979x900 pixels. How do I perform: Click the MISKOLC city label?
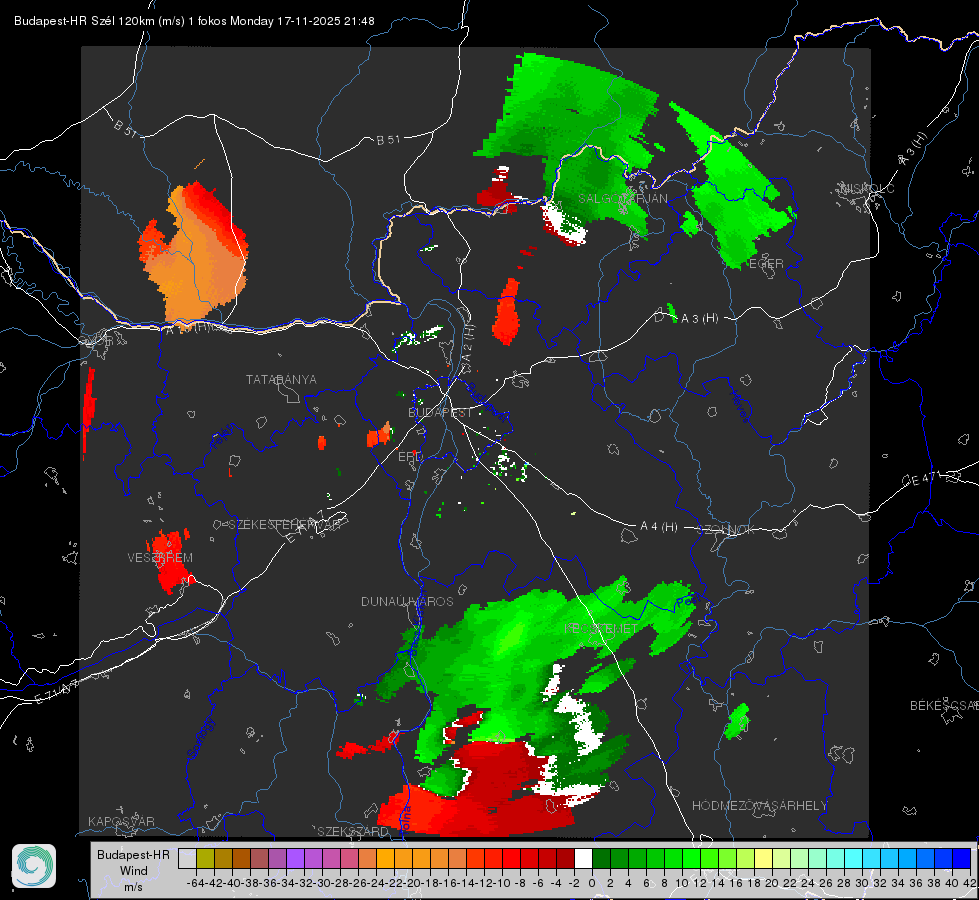[867, 188]
